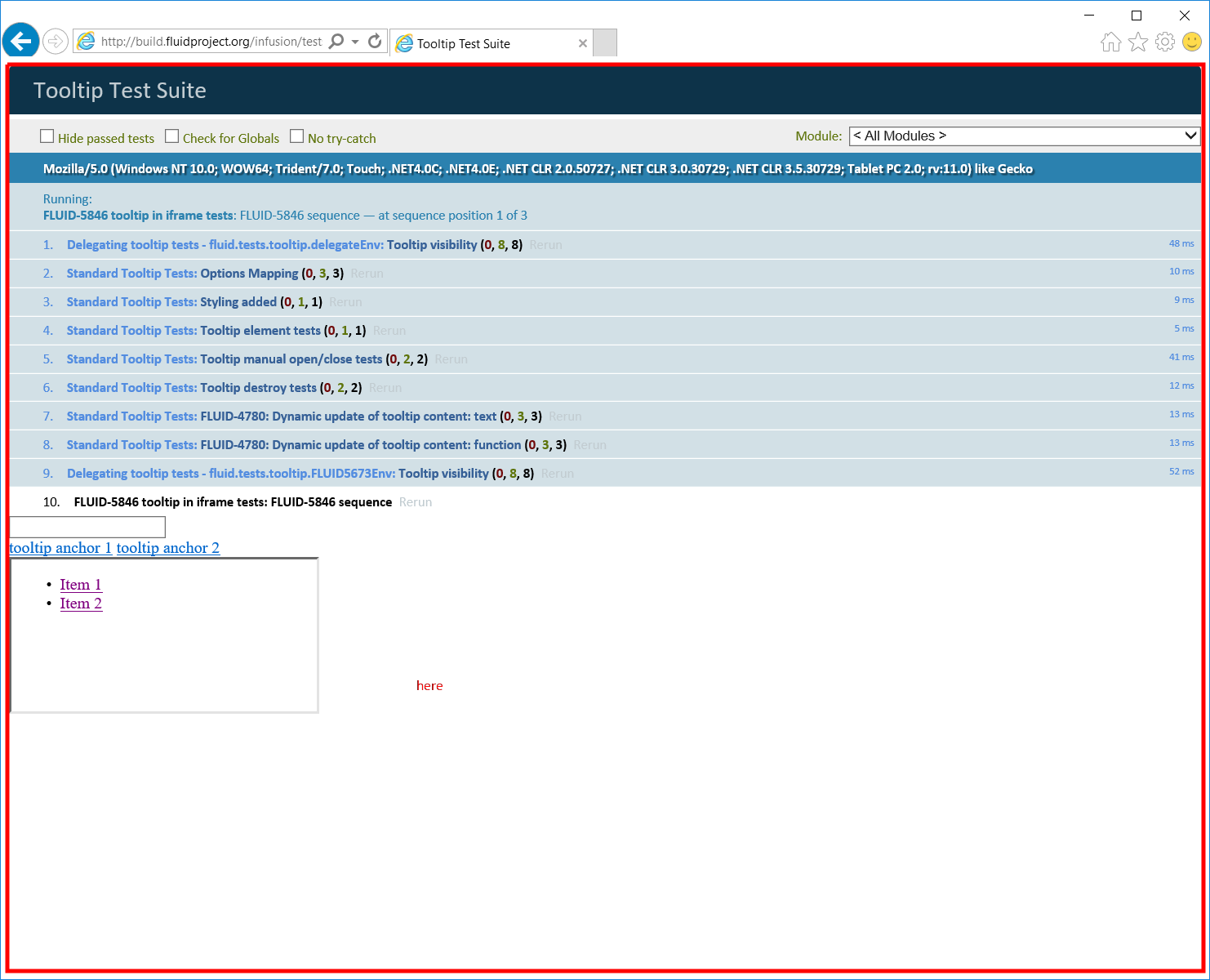Click the tooltip anchor 1 link

tap(60, 548)
